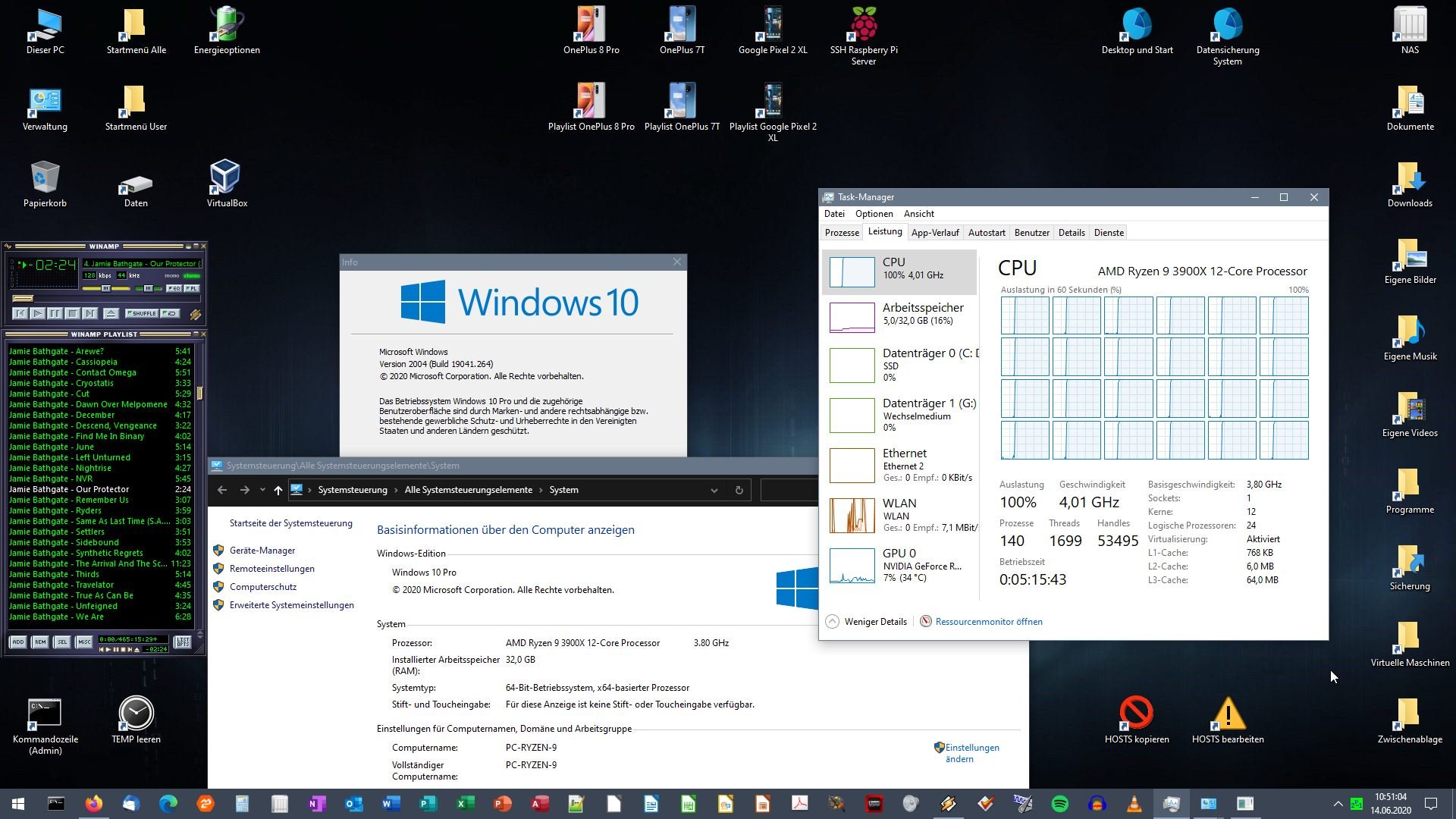Switch to the Dienste tab
Viewport: 1456px width, 819px height.
pyautogui.click(x=1109, y=233)
